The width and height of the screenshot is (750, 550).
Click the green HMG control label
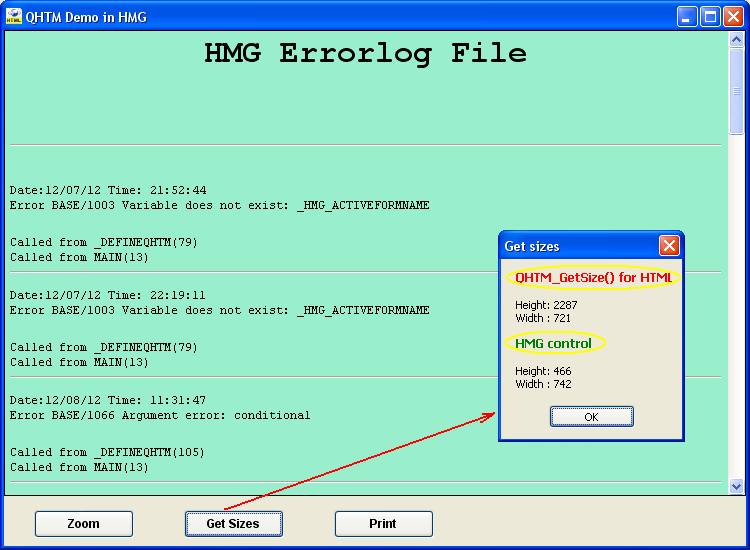[553, 343]
